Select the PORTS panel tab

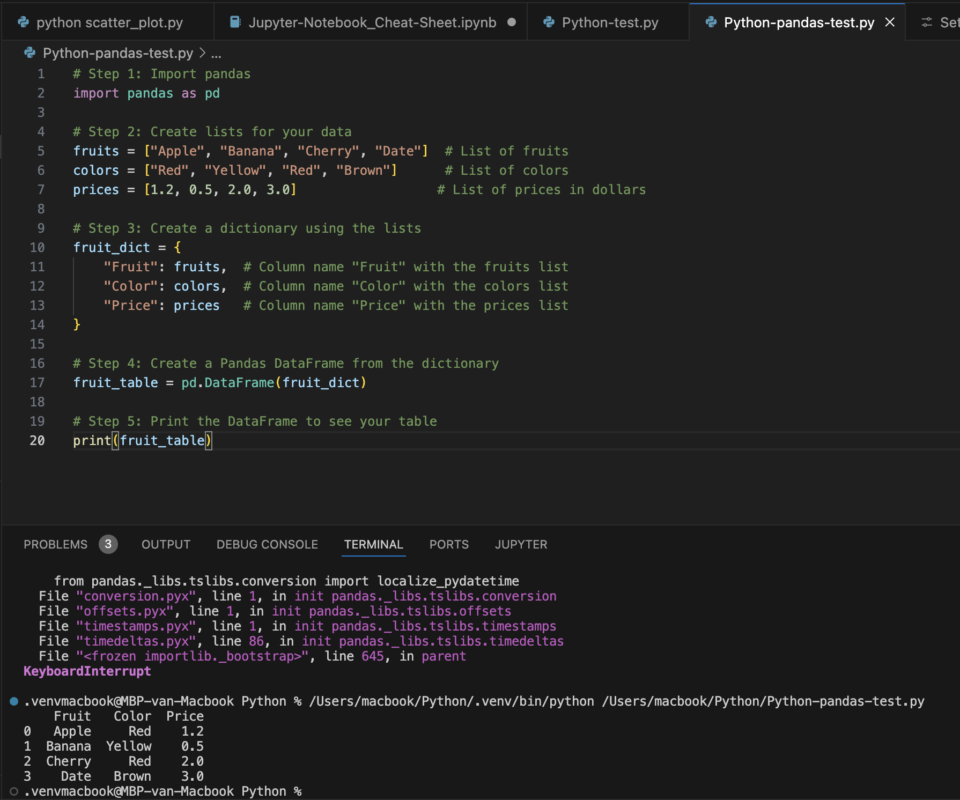pyautogui.click(x=449, y=544)
